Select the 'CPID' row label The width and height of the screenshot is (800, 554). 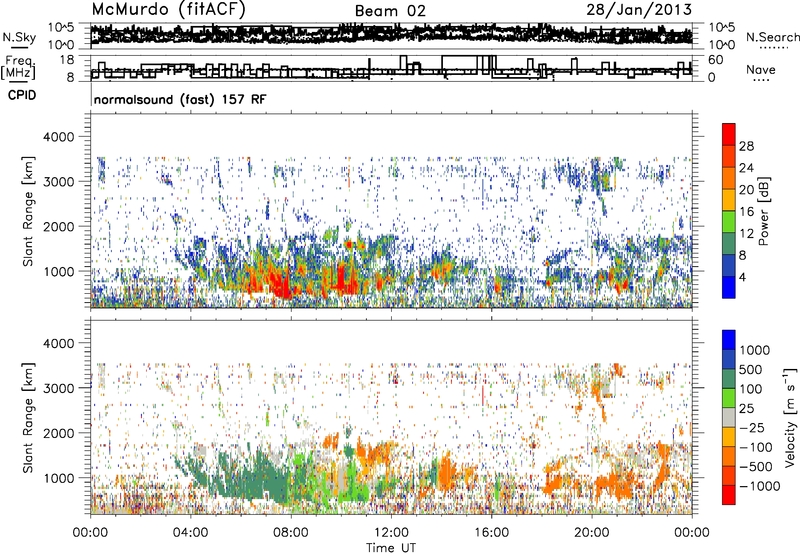[22, 95]
